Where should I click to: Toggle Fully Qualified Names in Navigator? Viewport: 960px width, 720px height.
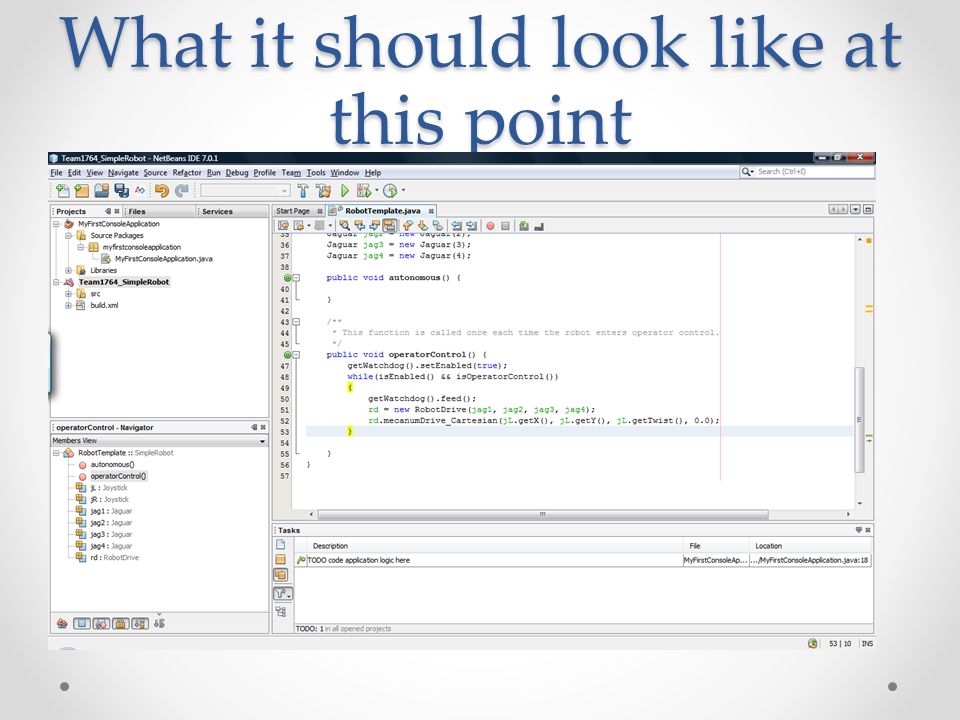coord(140,623)
